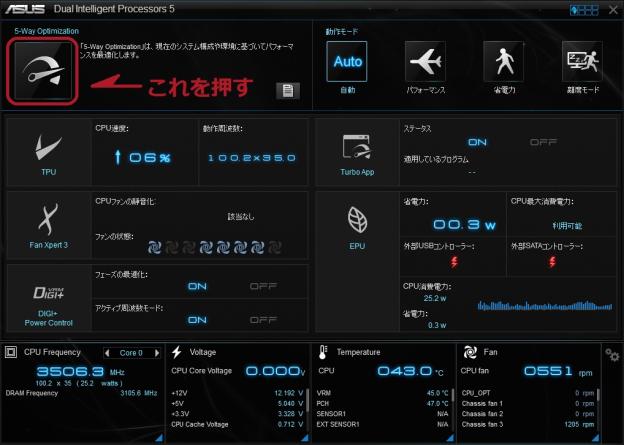Set phase optimization to ON

click(x=197, y=286)
